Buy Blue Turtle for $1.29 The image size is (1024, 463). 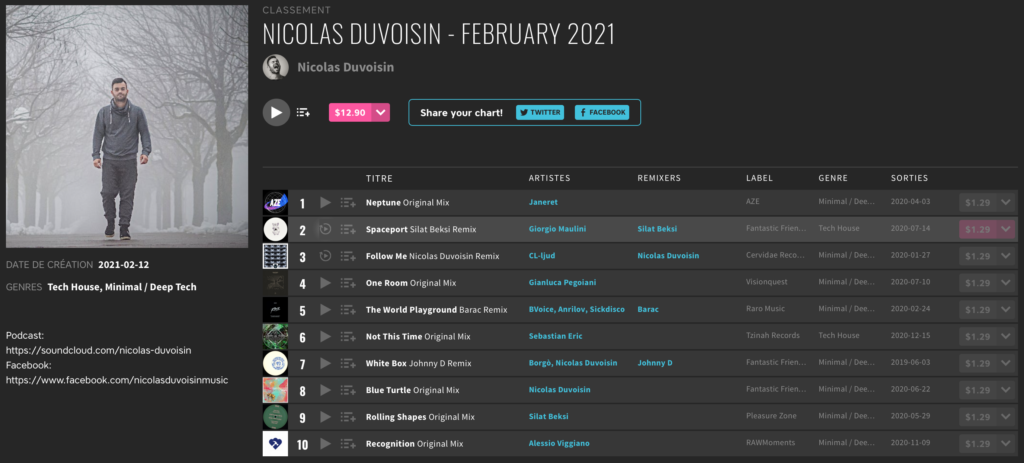(x=978, y=390)
